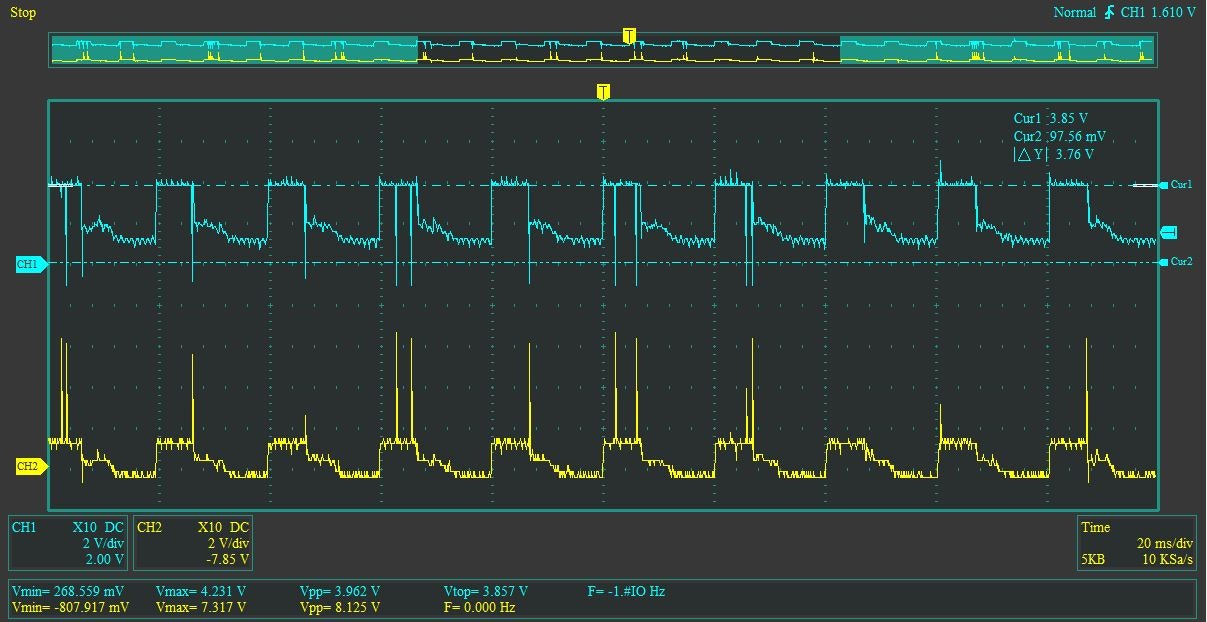The image size is (1207, 622).
Task: Click the T marker in the overview strip
Action: coord(628,35)
